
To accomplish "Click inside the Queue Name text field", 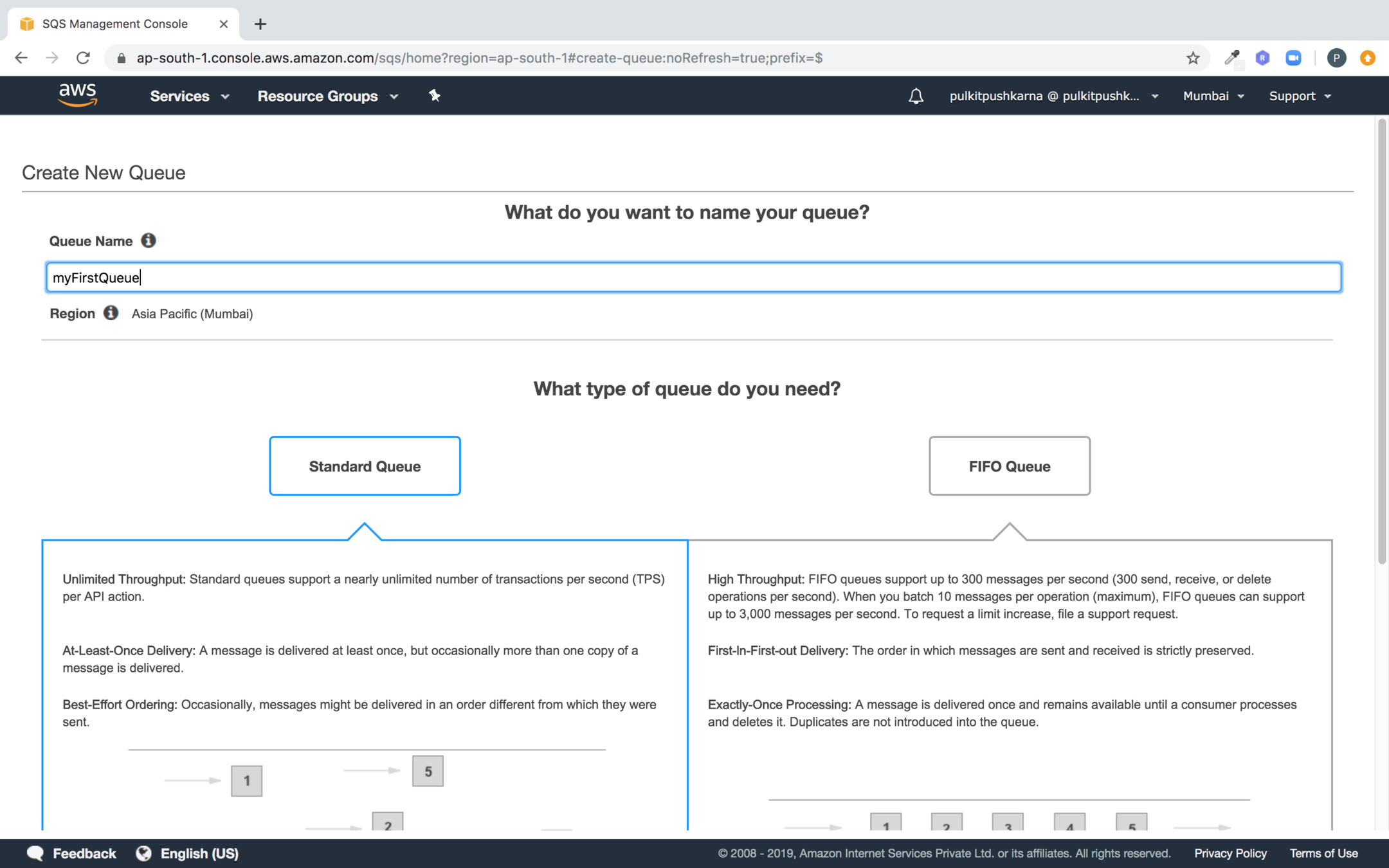I will coord(693,277).
